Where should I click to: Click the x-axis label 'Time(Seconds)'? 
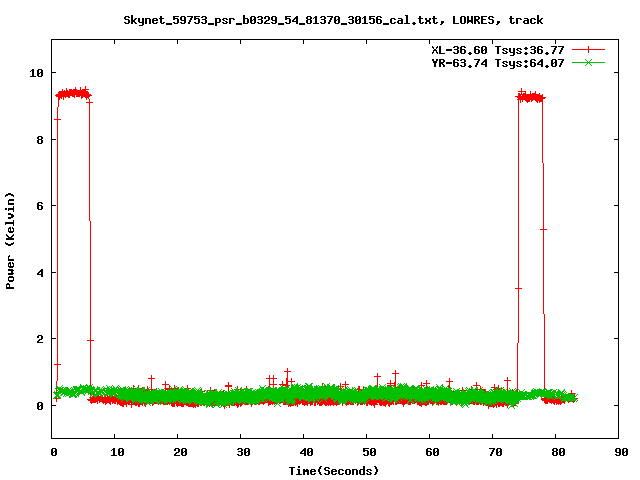pos(333,471)
